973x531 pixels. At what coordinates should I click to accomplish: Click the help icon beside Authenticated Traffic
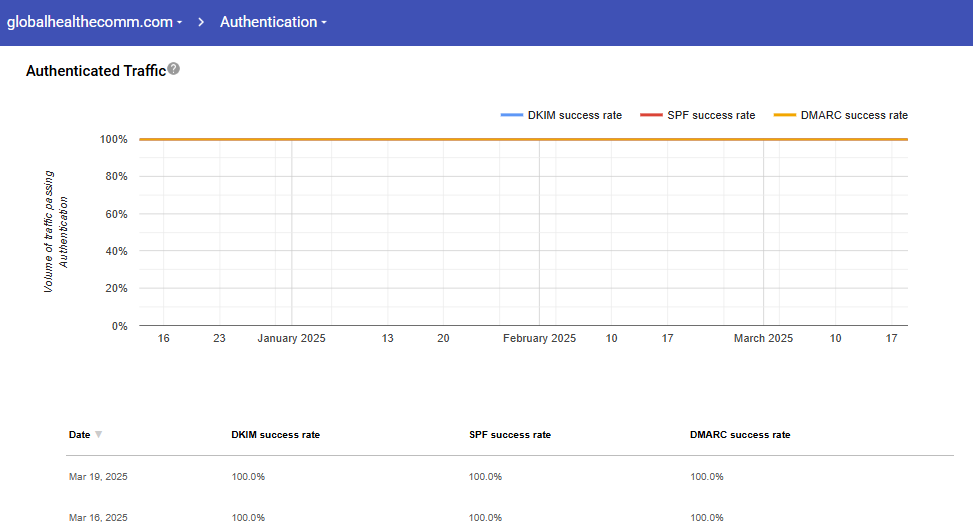pyautogui.click(x=174, y=69)
